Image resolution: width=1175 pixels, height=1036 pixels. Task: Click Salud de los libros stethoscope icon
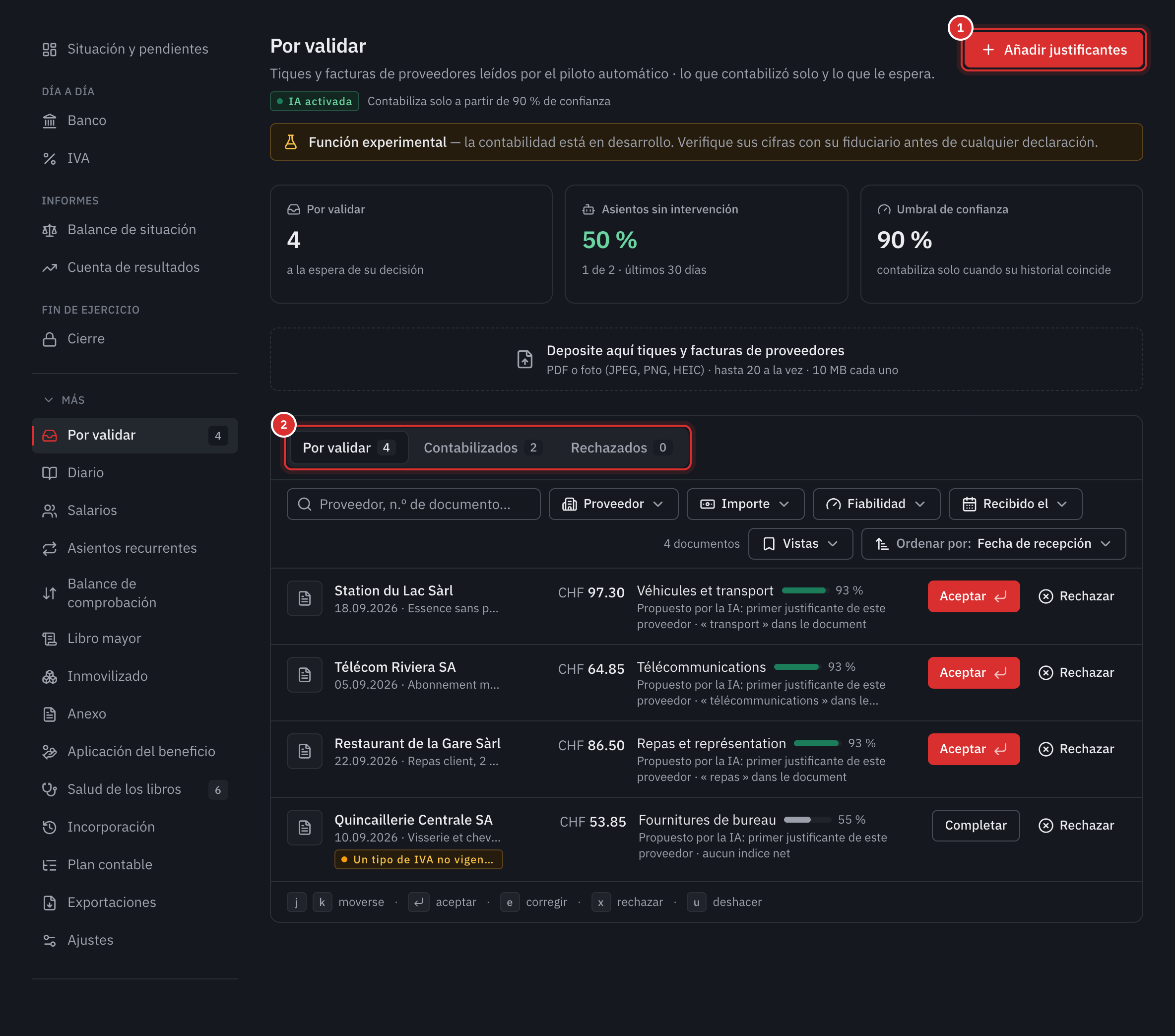pos(50,789)
